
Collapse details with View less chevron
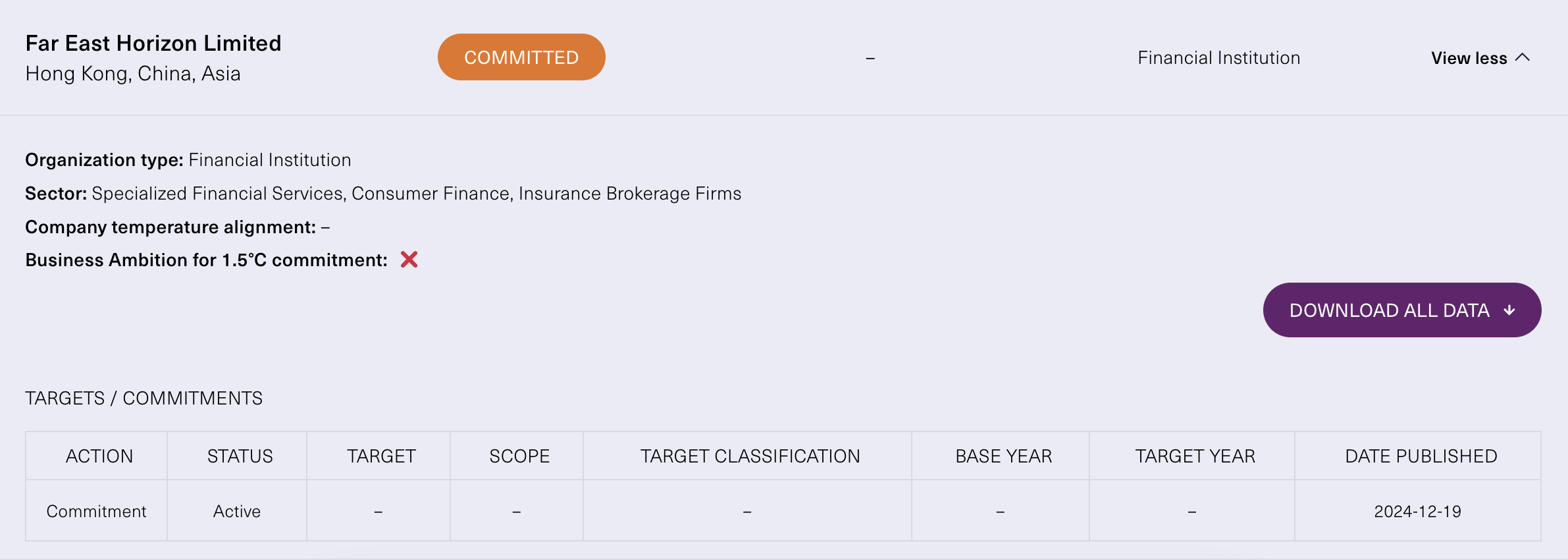pos(1523,57)
